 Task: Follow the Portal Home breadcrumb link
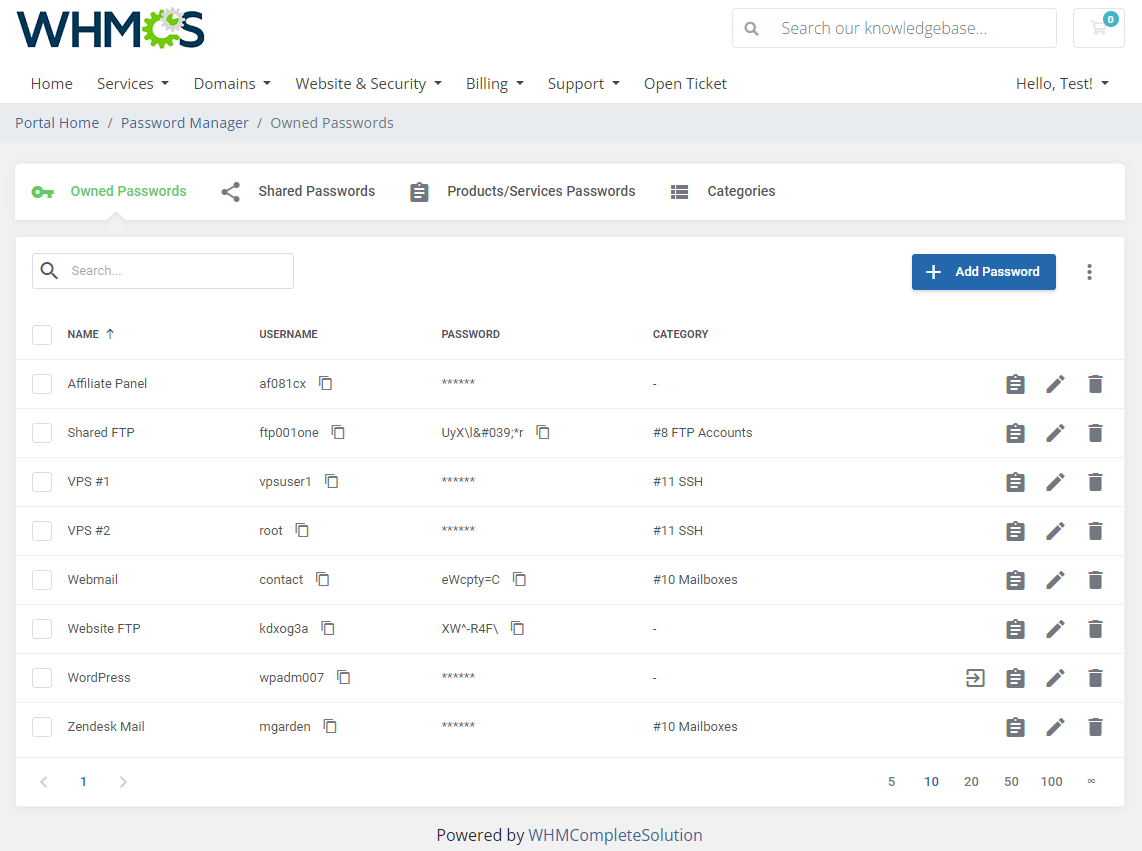[x=57, y=123]
